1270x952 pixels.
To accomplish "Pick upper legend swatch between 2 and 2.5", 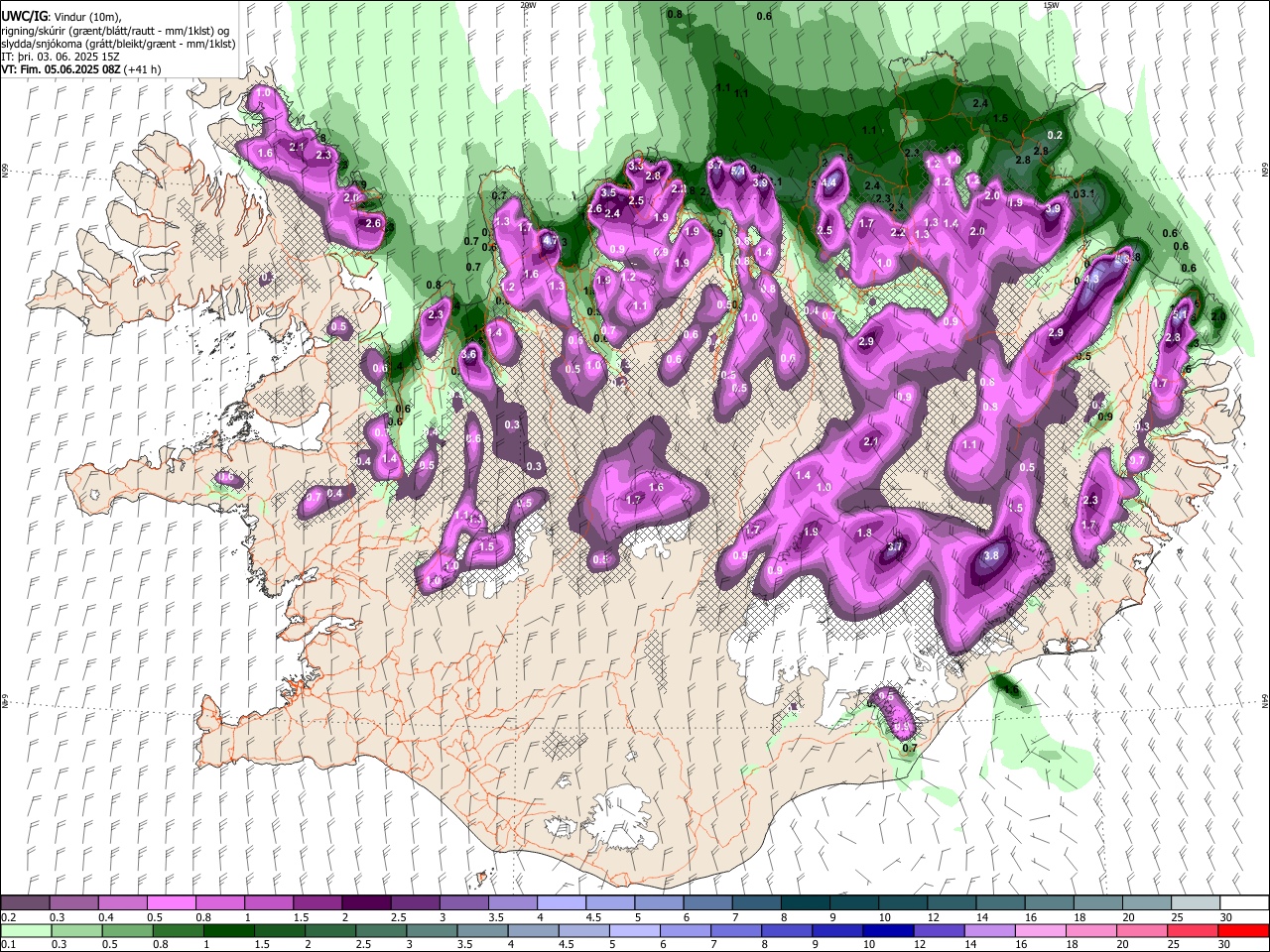I will 366,902.
